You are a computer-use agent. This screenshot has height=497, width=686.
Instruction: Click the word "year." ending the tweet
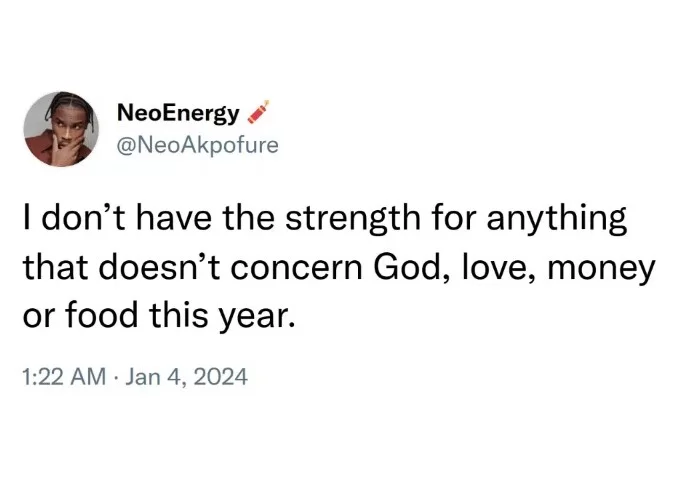pos(256,317)
